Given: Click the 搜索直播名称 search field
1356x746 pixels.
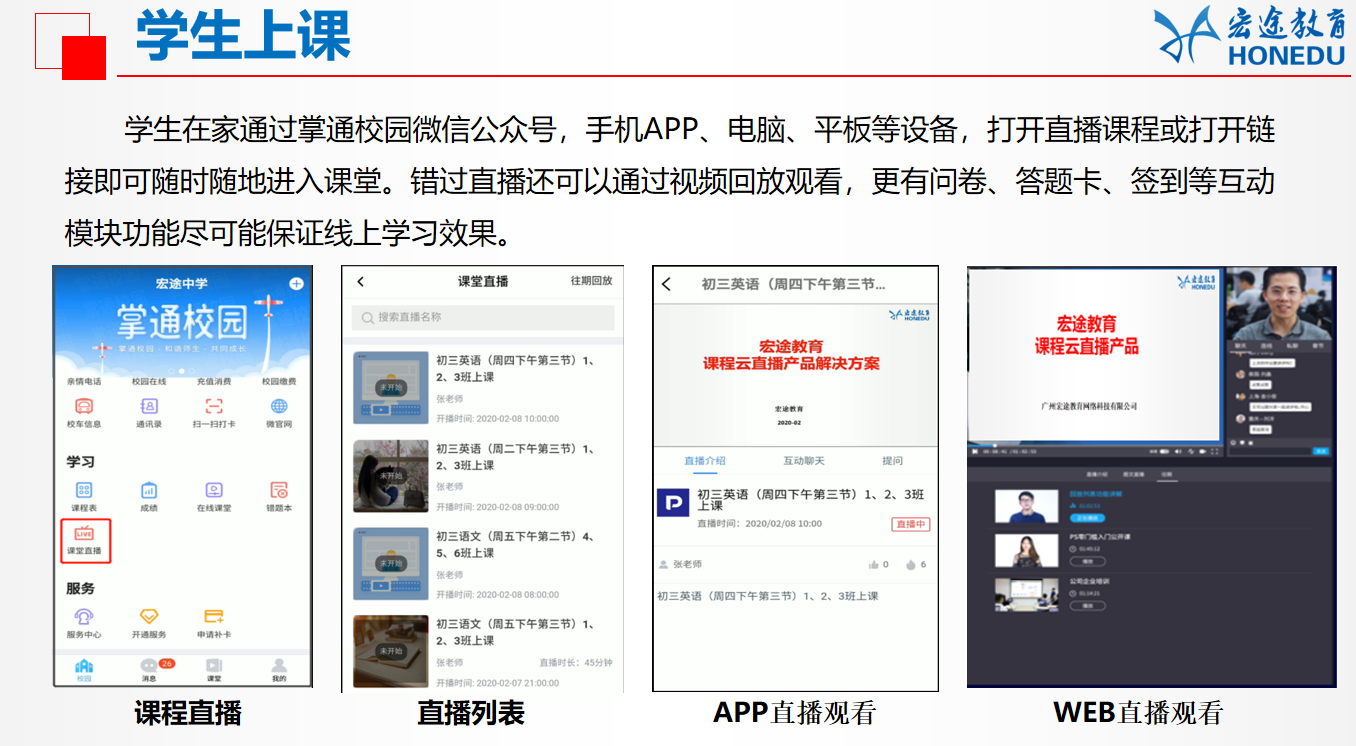Looking at the screenshot, I should click(x=483, y=317).
